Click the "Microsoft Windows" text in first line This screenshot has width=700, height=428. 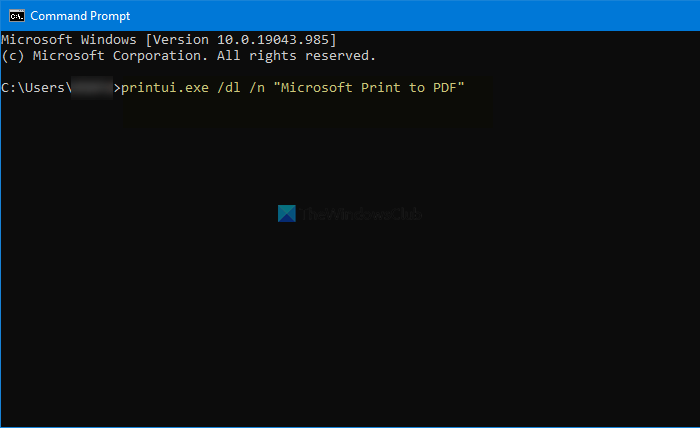69,39
